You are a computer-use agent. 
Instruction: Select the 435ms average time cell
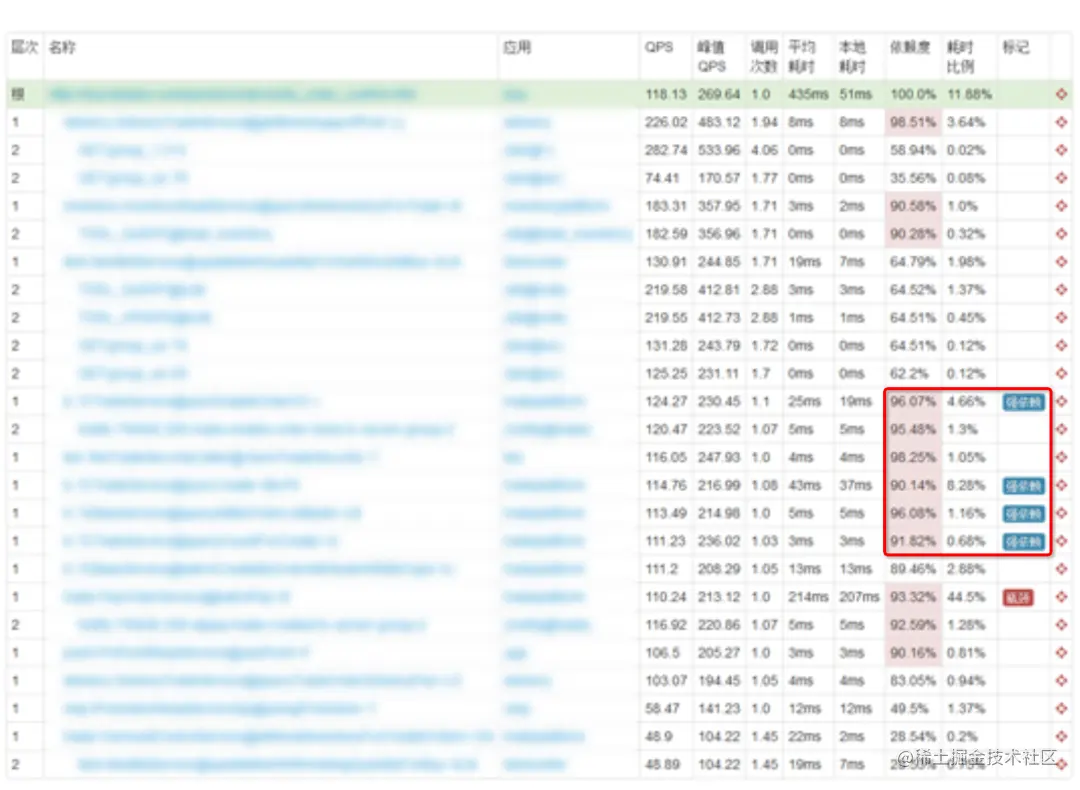[x=808, y=94]
